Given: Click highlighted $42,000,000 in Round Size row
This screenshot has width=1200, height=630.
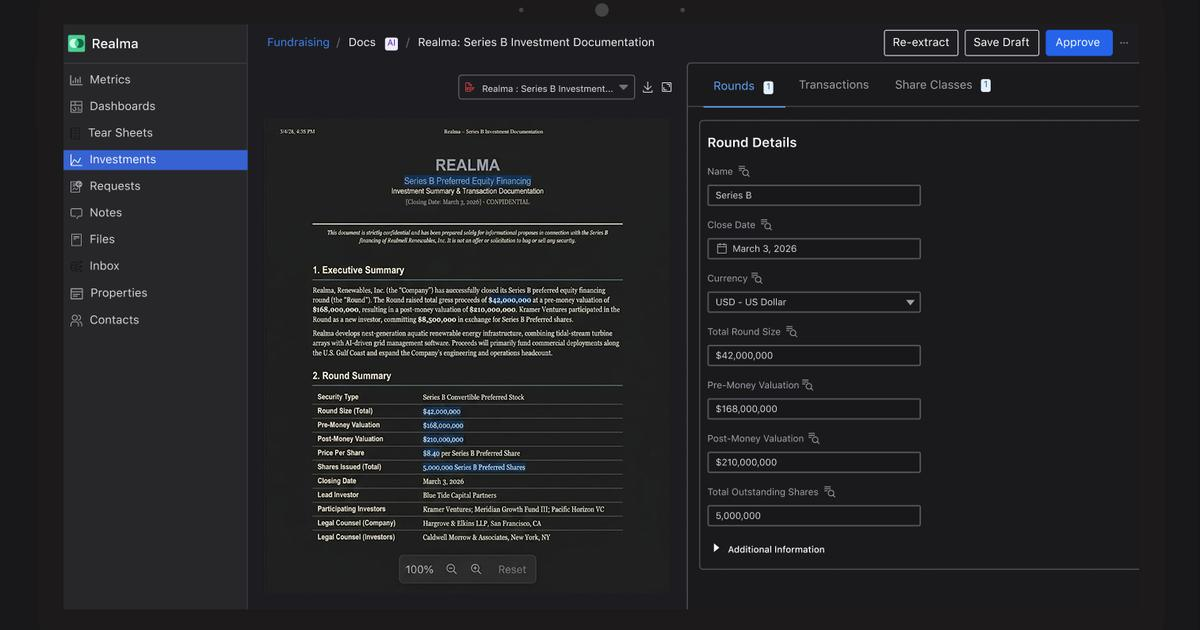Looking at the screenshot, I should (441, 411).
